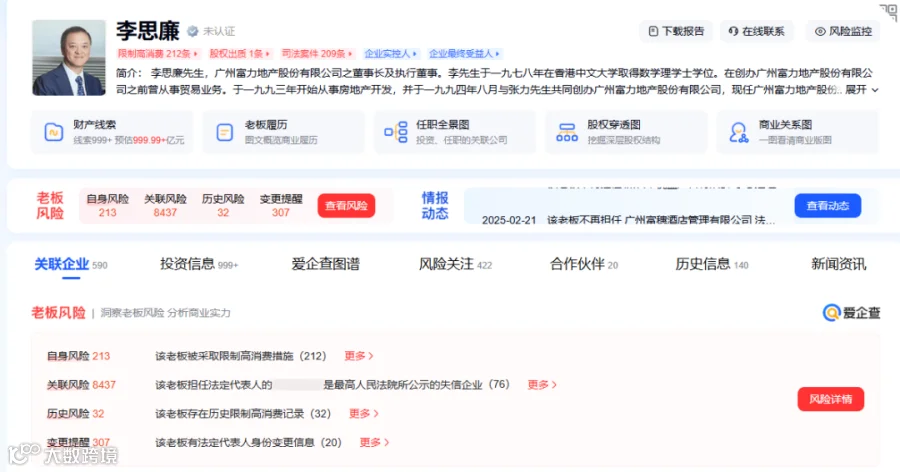
Task: Open 更多 for 变更提醒 row
Action: coord(374,442)
